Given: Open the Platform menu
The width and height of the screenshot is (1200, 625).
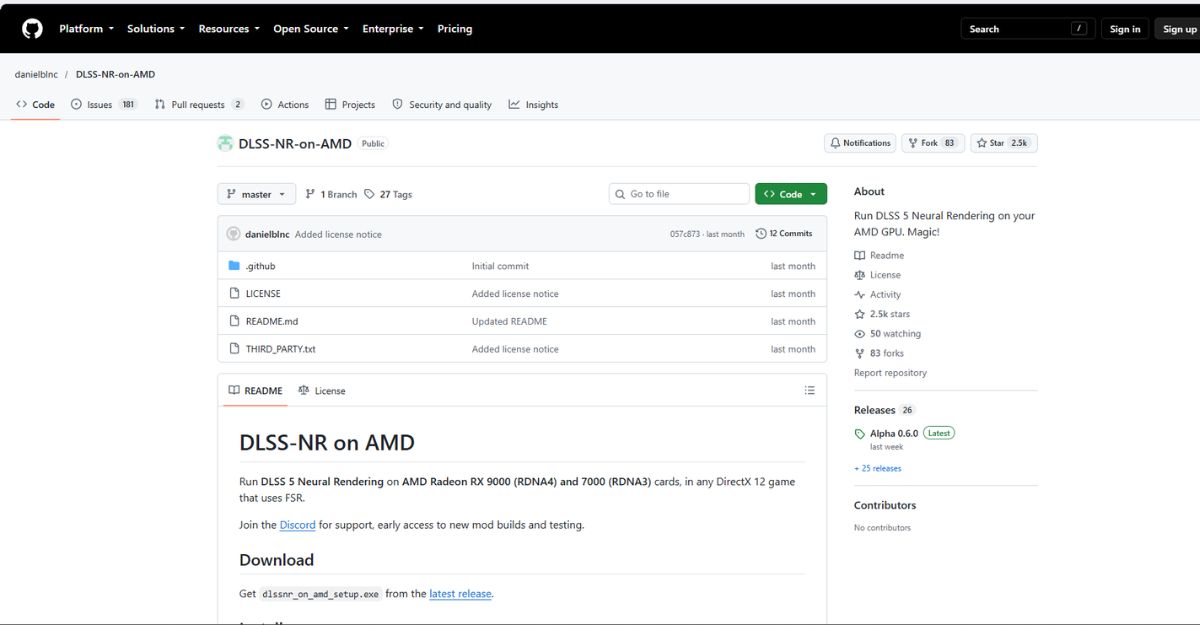Looking at the screenshot, I should (86, 29).
